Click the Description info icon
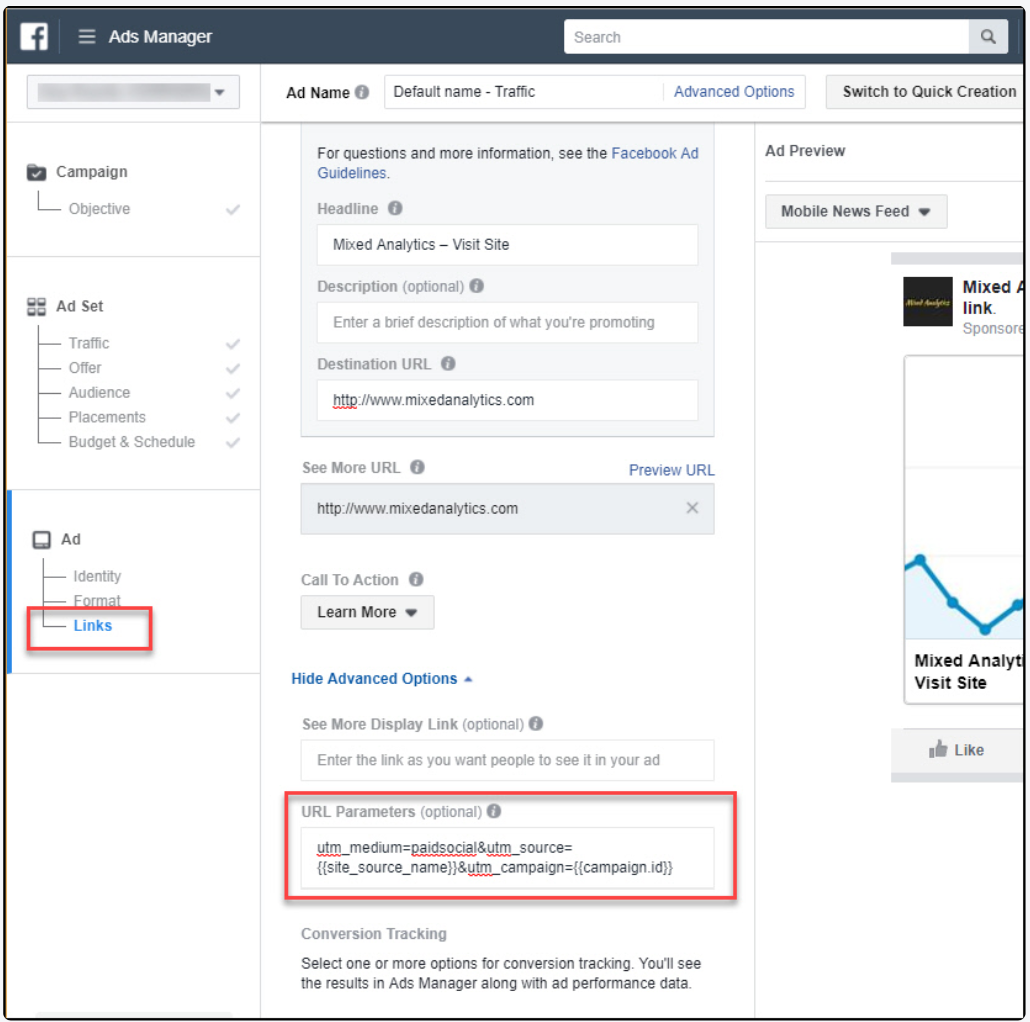 click(477, 286)
